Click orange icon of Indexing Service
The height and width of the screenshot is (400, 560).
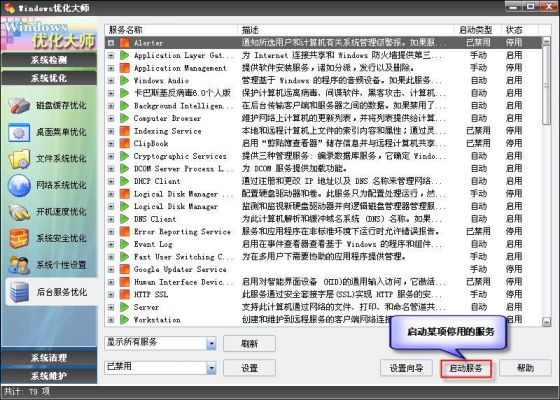(125, 131)
